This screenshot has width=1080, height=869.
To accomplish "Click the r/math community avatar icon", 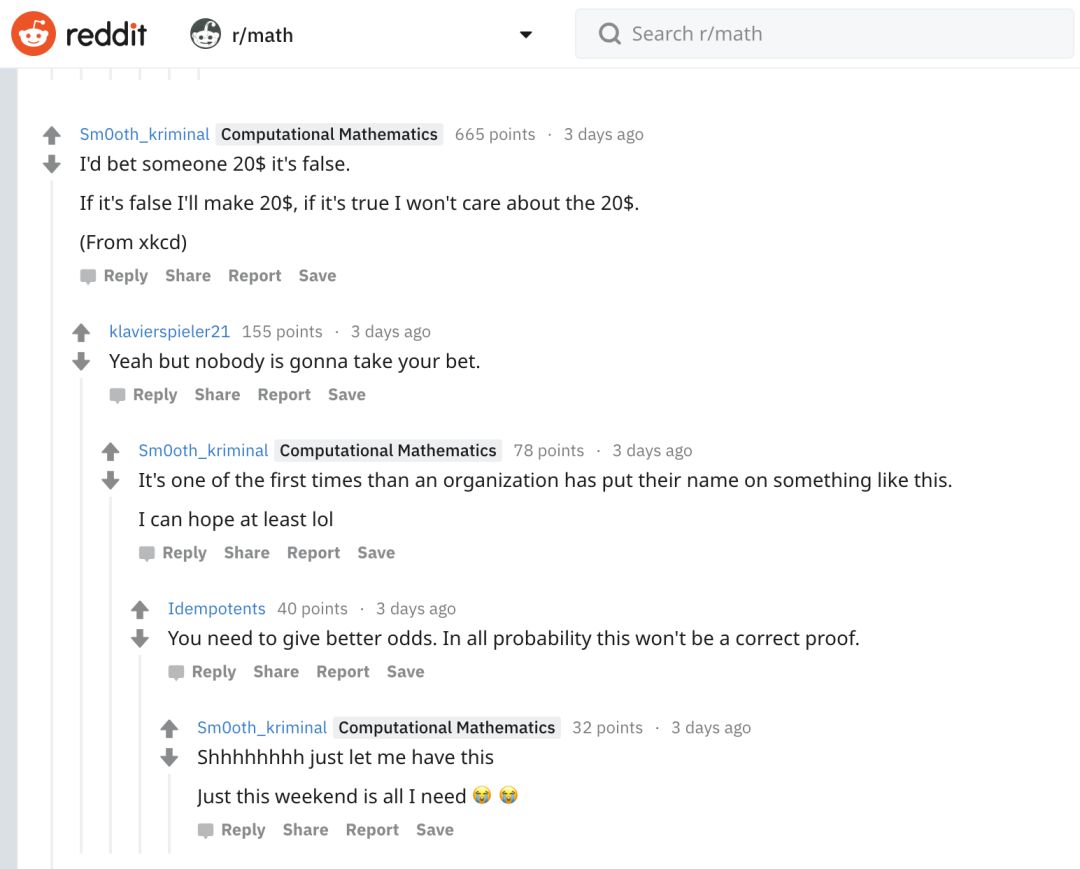I will [x=205, y=34].
